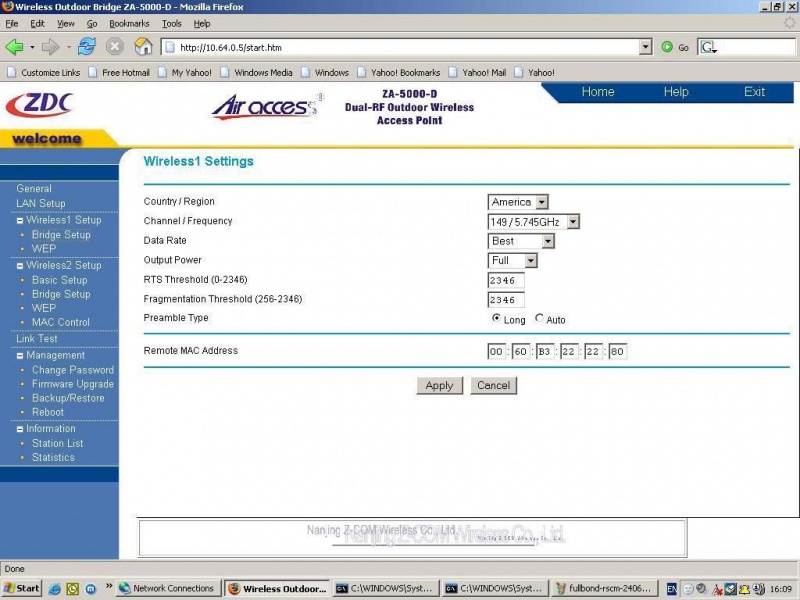Click the Air Access logo
The height and width of the screenshot is (600, 800).
(x=263, y=104)
